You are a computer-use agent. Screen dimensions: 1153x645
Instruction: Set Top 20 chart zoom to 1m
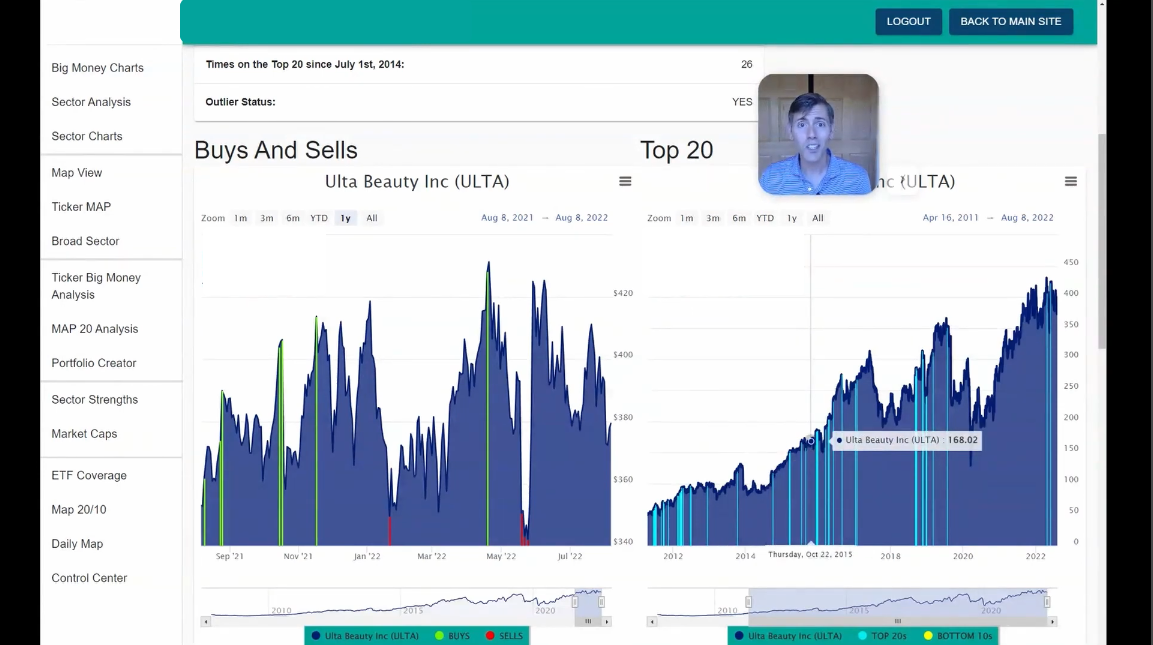[687, 218]
